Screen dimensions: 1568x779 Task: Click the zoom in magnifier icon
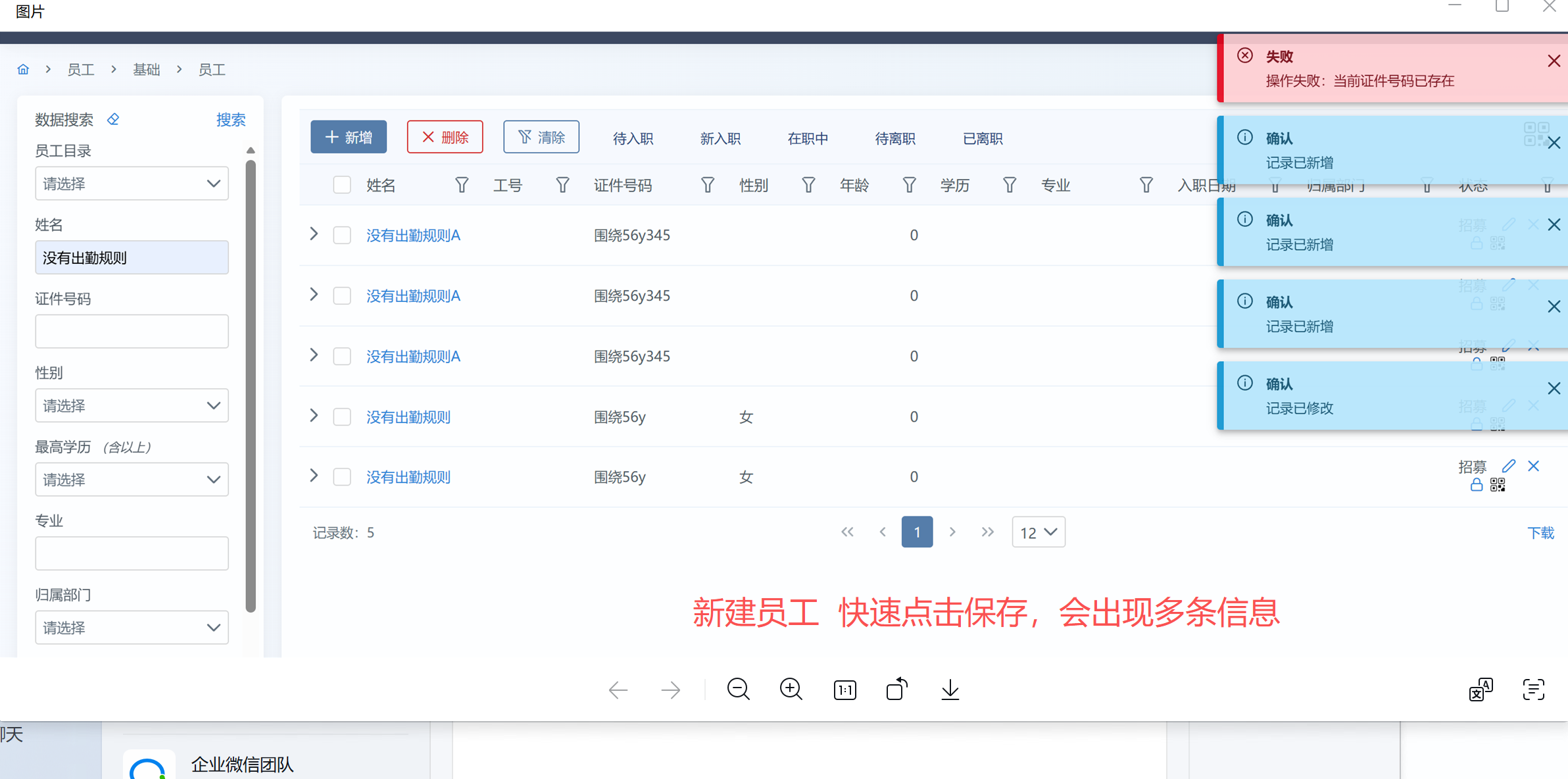point(791,690)
